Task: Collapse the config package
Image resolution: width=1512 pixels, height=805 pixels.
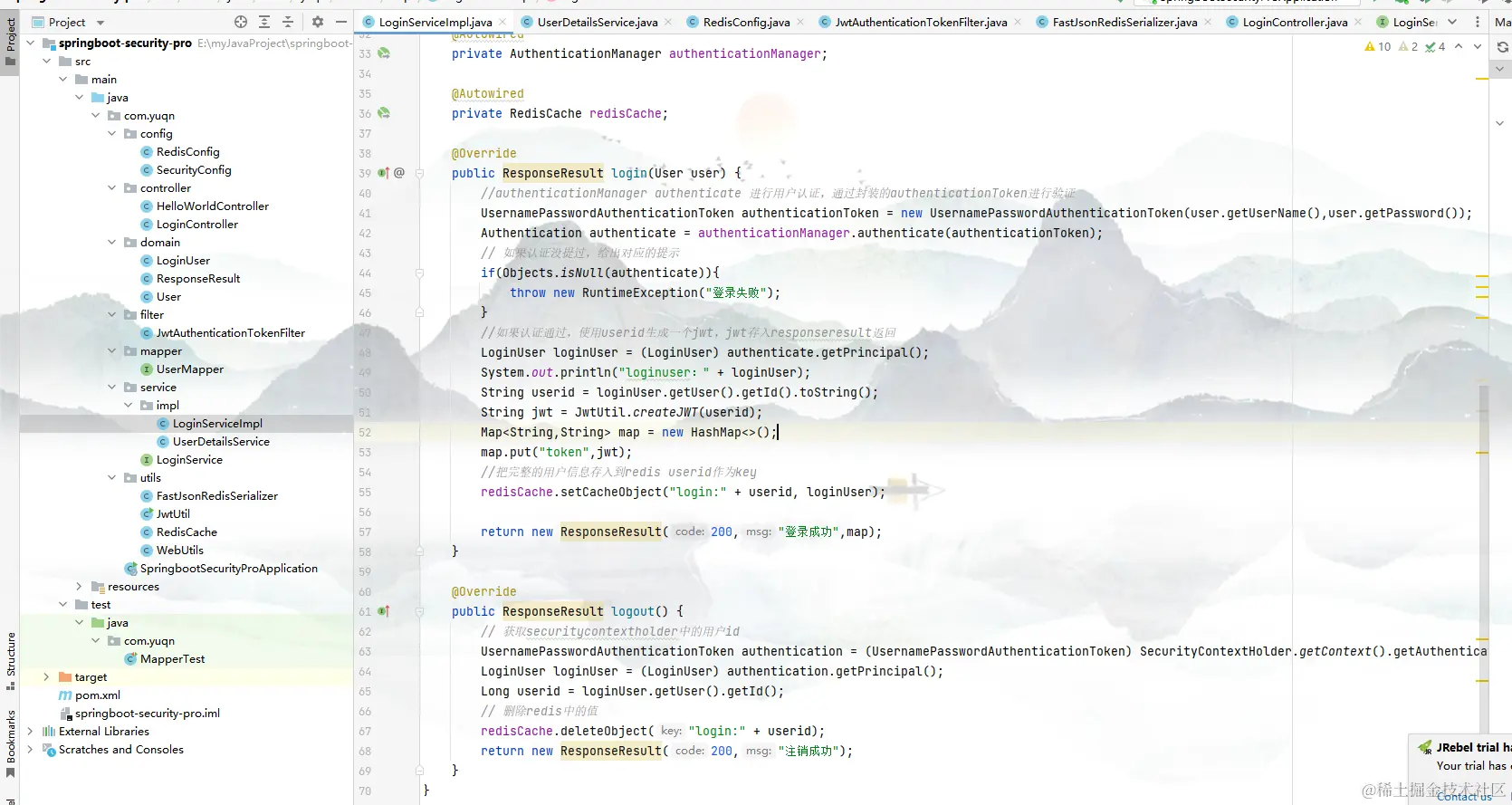Action: pyautogui.click(x=111, y=133)
